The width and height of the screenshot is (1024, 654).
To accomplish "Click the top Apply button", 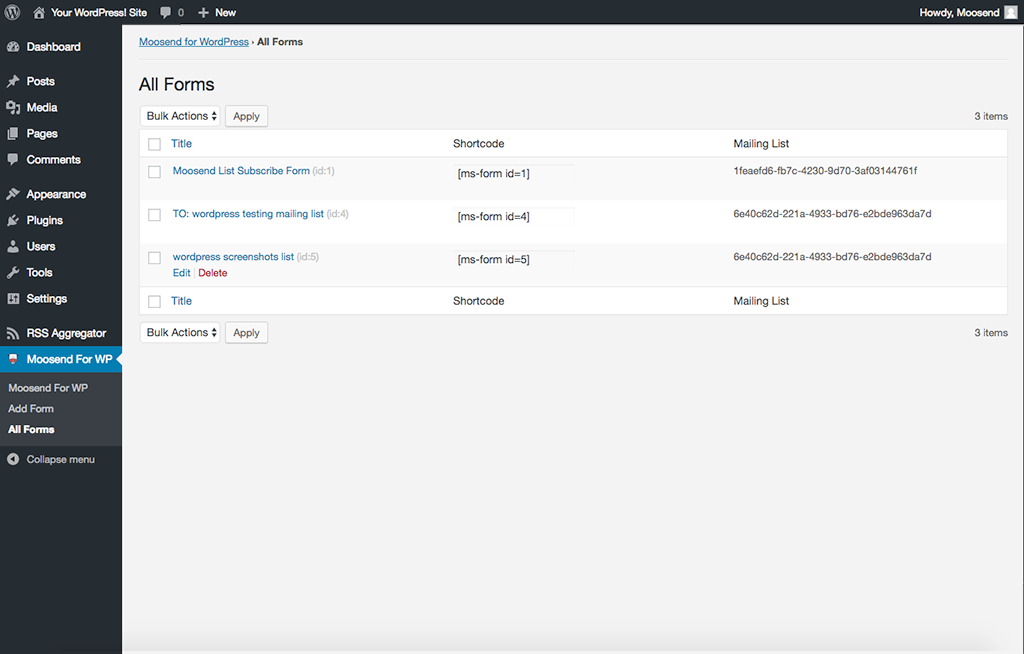I will (x=246, y=116).
